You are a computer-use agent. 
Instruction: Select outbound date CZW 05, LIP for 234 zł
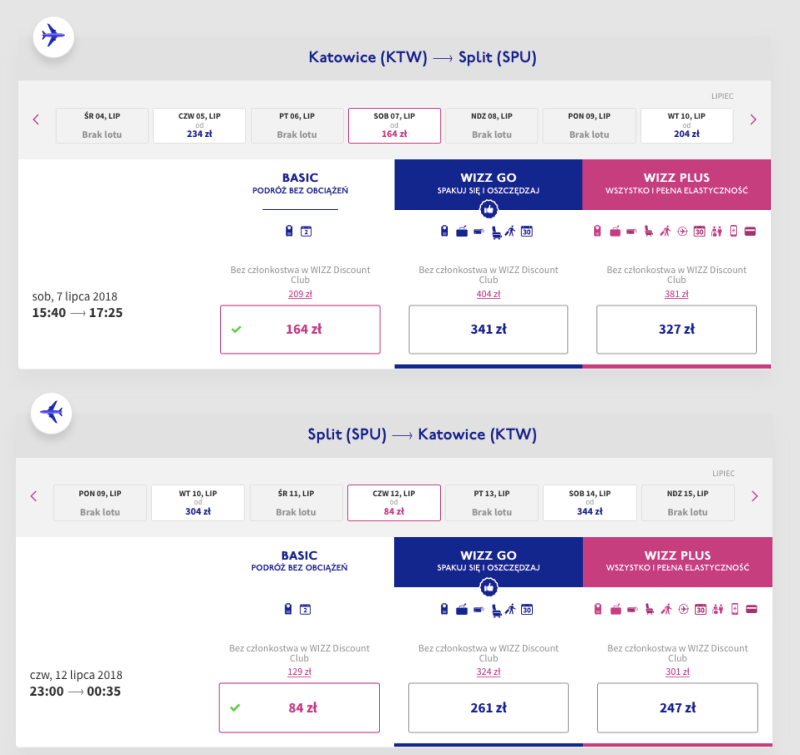coord(198,126)
